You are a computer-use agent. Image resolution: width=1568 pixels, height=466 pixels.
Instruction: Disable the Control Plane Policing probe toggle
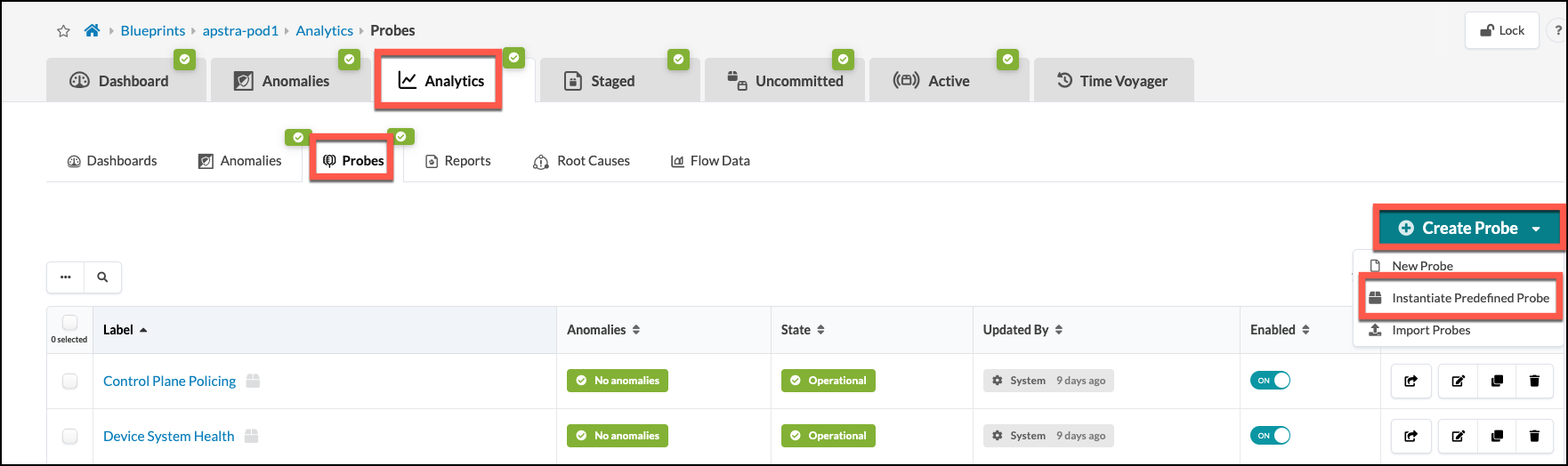tap(1270, 381)
